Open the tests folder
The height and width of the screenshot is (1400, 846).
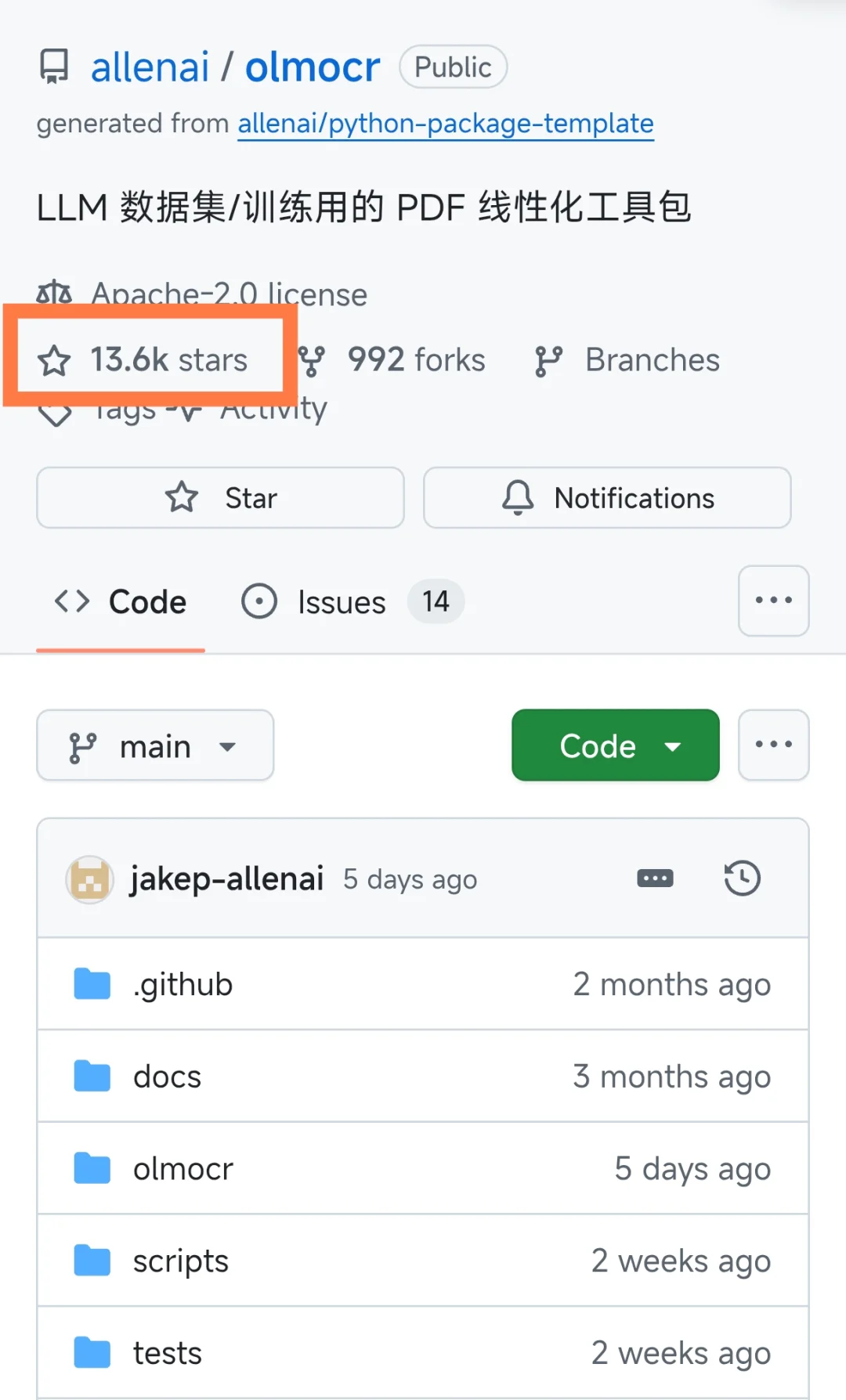click(167, 1353)
